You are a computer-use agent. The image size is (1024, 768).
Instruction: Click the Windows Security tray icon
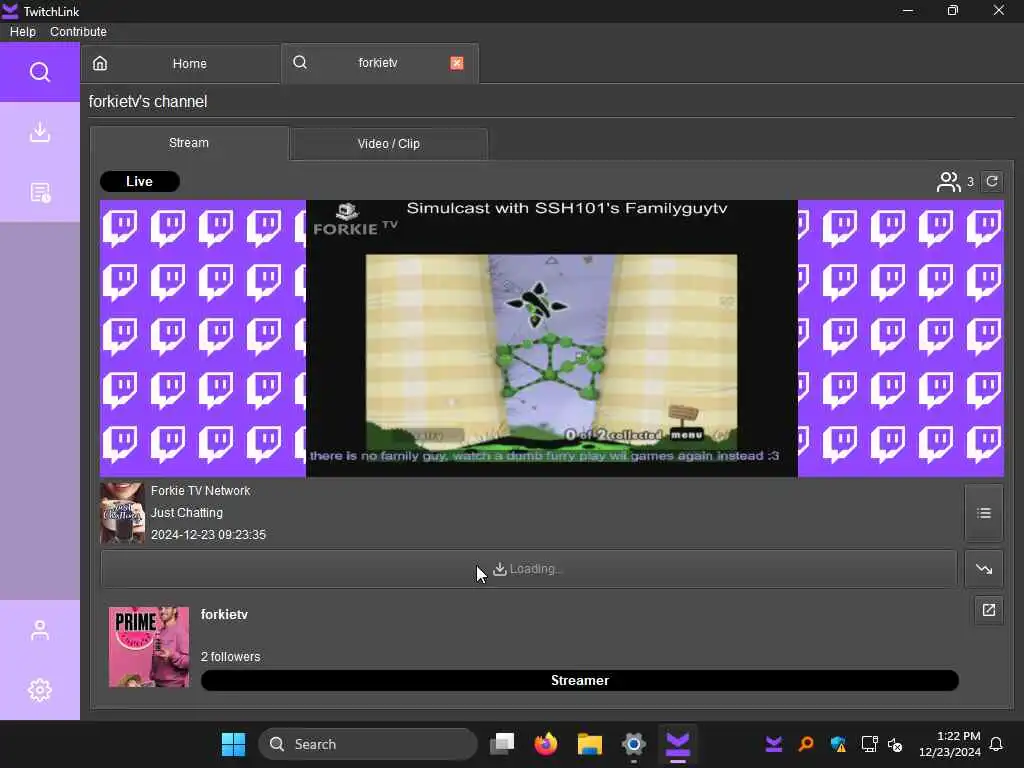point(838,744)
